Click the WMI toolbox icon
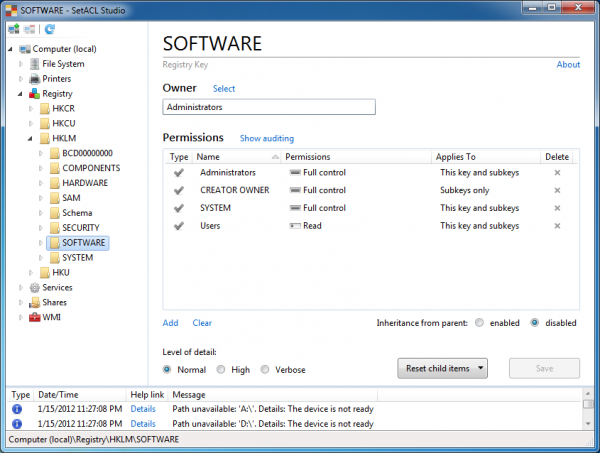 point(34,317)
